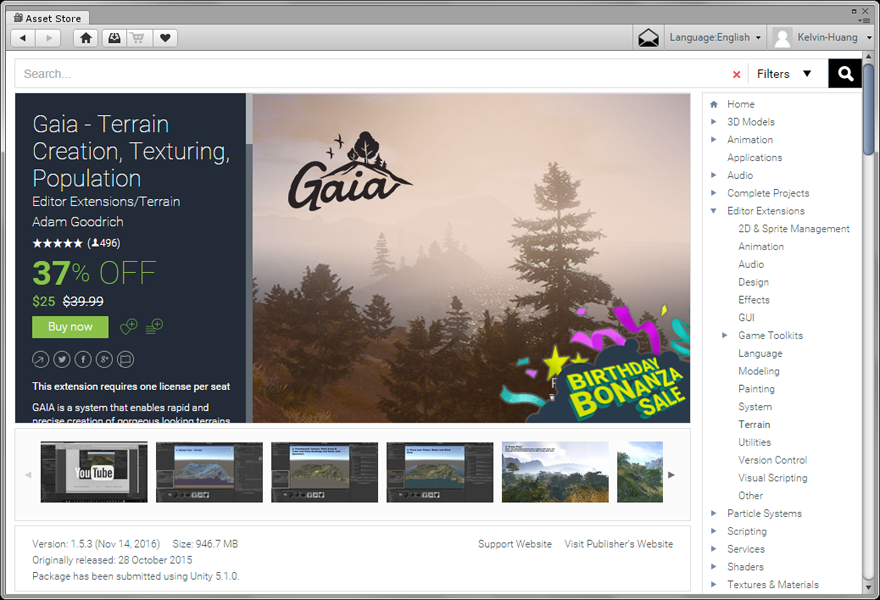Expand the 3D Models category
The image size is (880, 600).
tap(714, 122)
